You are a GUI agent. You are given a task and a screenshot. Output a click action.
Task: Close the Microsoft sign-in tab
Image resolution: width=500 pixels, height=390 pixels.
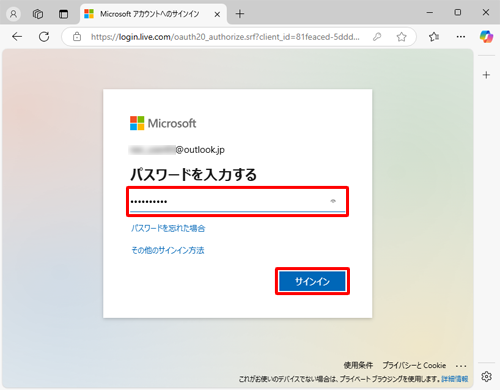tap(217, 14)
